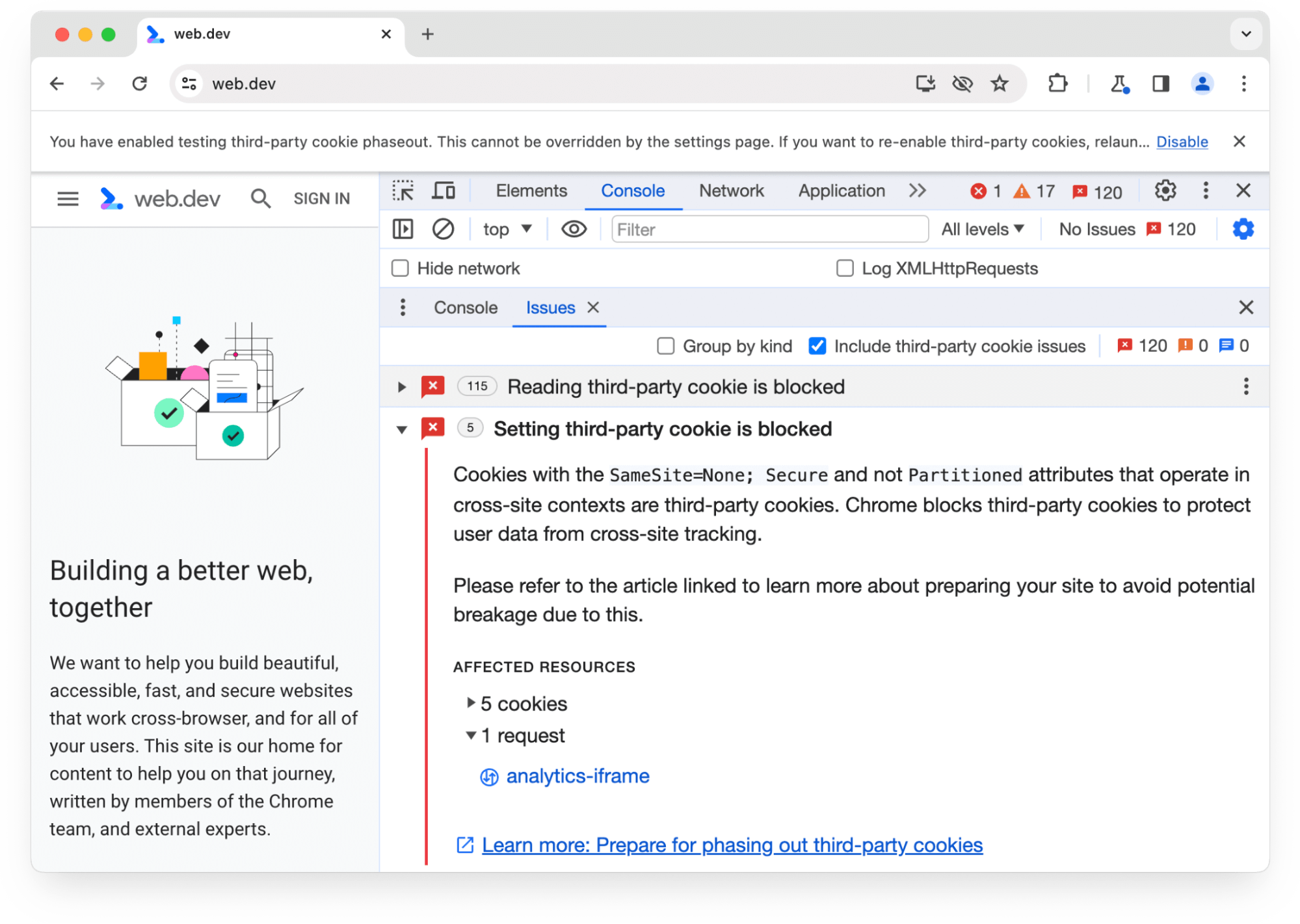Expand the Reading third-party cookie blocked group
The height and width of the screenshot is (924, 1300).
(400, 386)
